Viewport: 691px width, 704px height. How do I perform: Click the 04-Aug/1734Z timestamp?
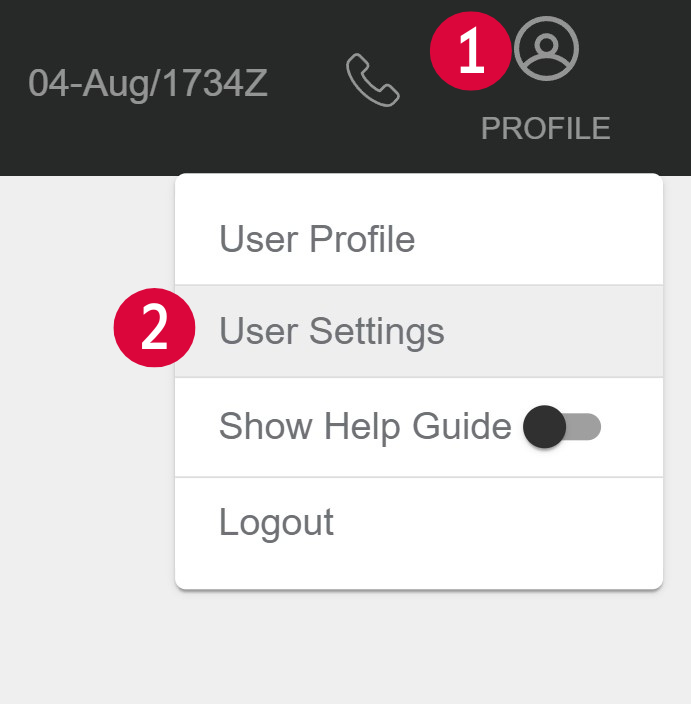coord(148,84)
